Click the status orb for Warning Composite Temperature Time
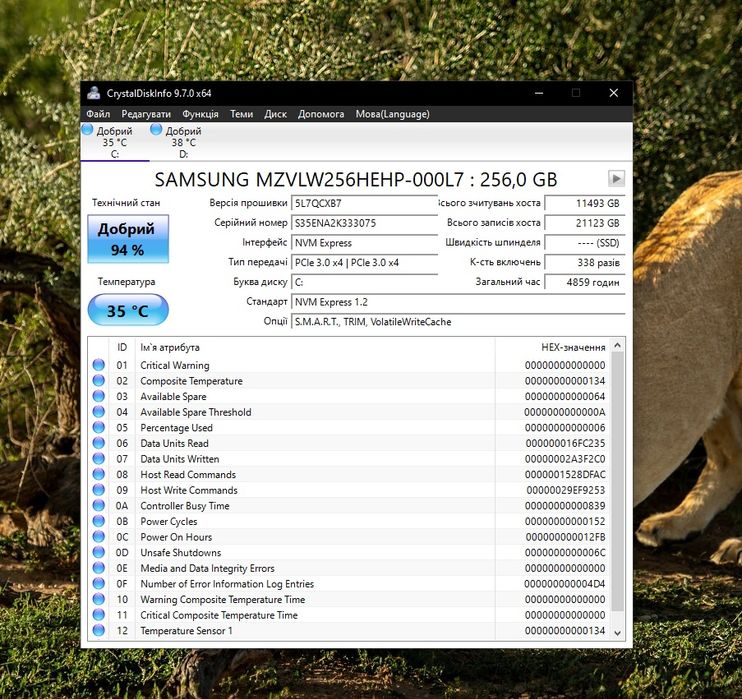 pos(98,599)
